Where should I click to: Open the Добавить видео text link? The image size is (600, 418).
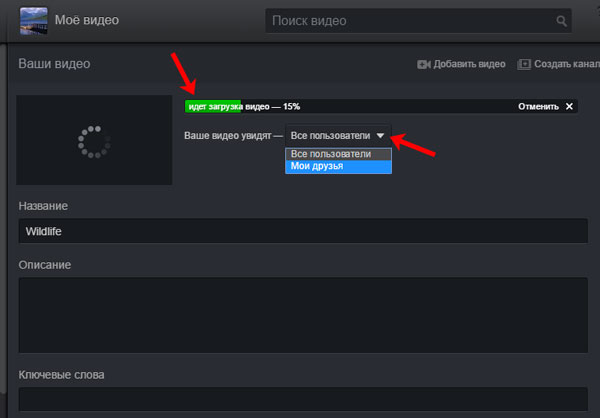pyautogui.click(x=469, y=64)
